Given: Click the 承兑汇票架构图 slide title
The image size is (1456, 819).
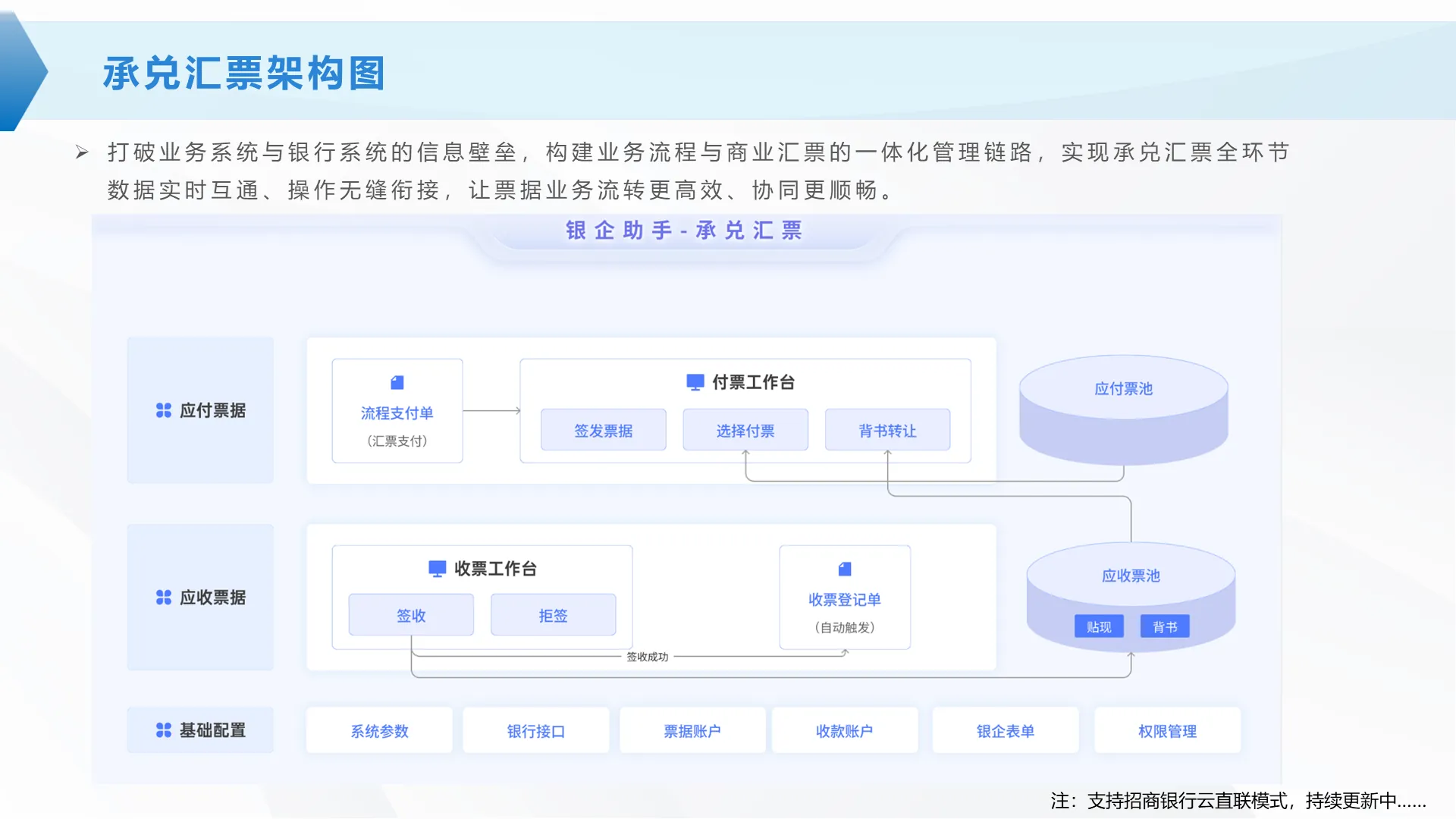Looking at the screenshot, I should point(244,74).
